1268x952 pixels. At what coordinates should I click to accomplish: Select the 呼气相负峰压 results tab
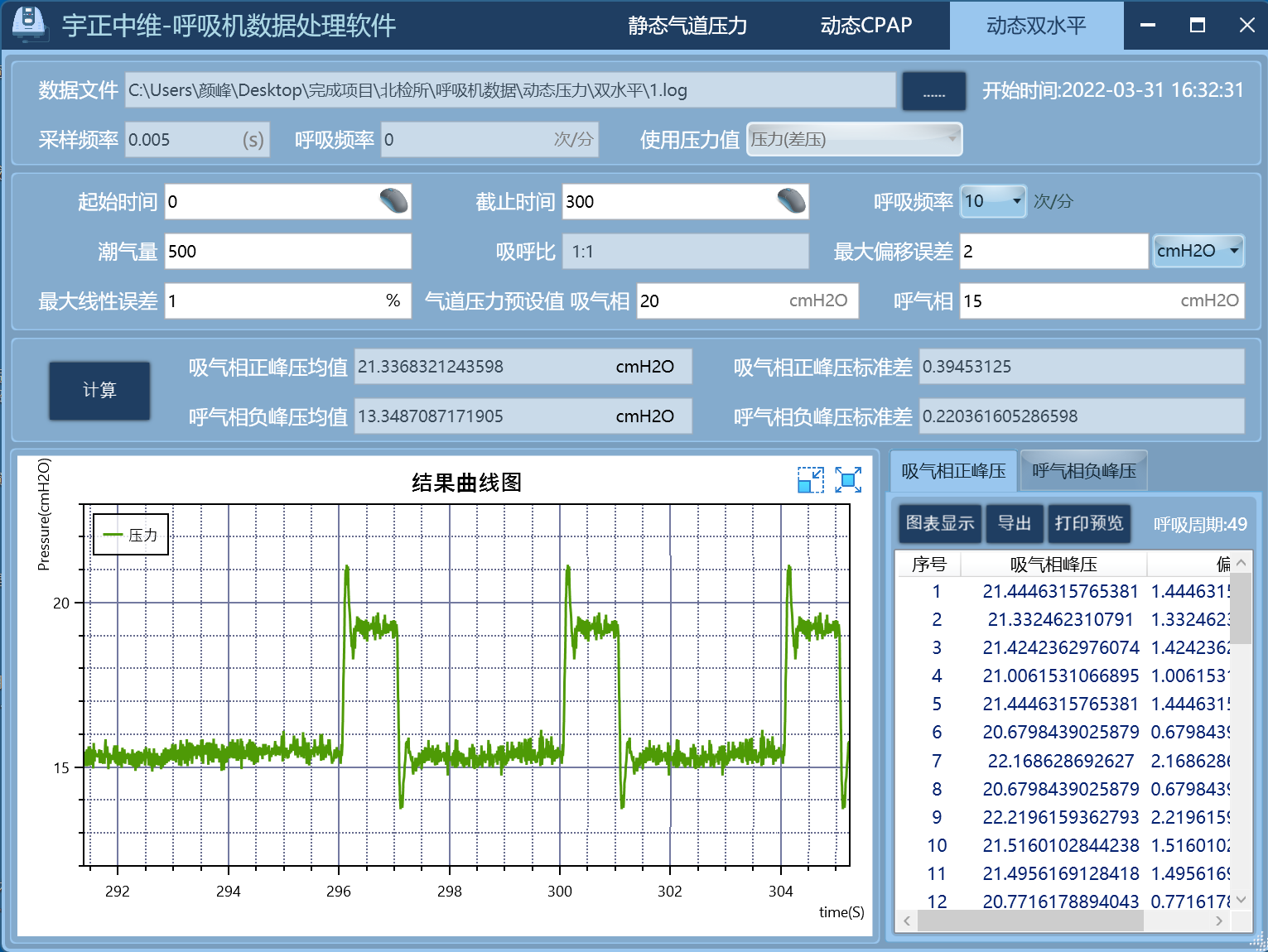point(1083,471)
